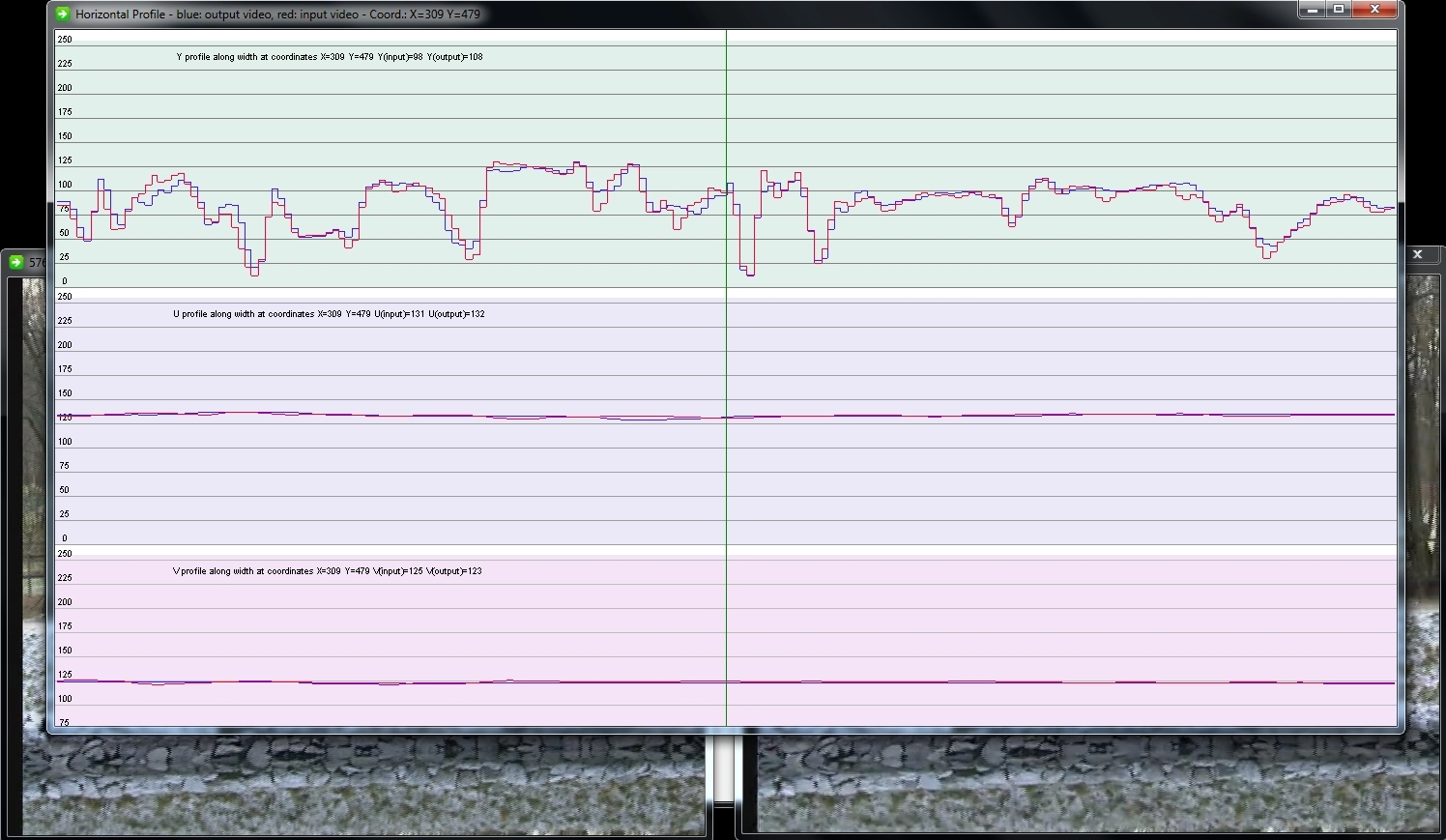The width and height of the screenshot is (1446, 840).
Task: Click the 250 axis label of Y graph
Action: pos(65,40)
